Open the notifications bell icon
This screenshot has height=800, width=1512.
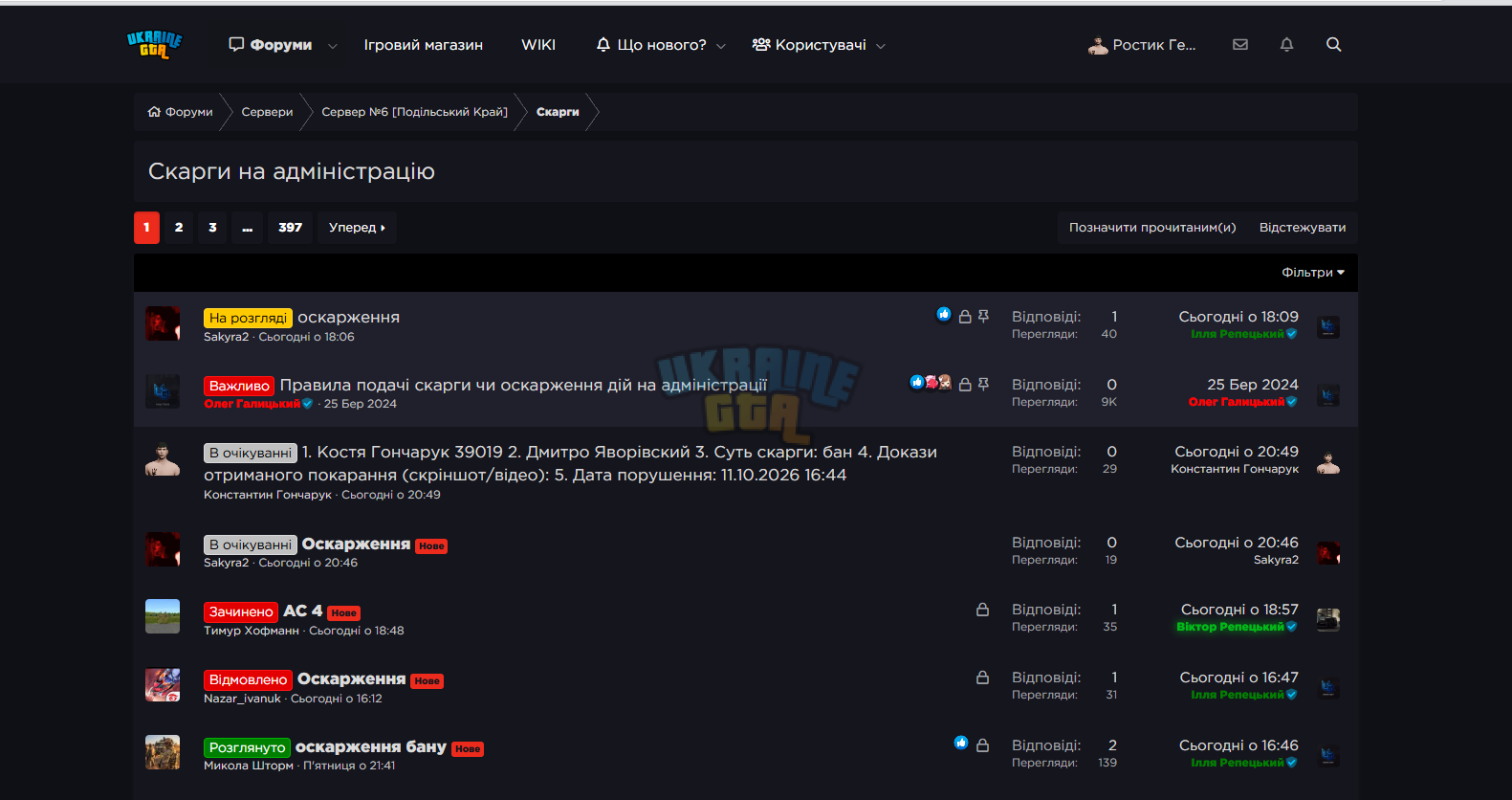(1286, 44)
